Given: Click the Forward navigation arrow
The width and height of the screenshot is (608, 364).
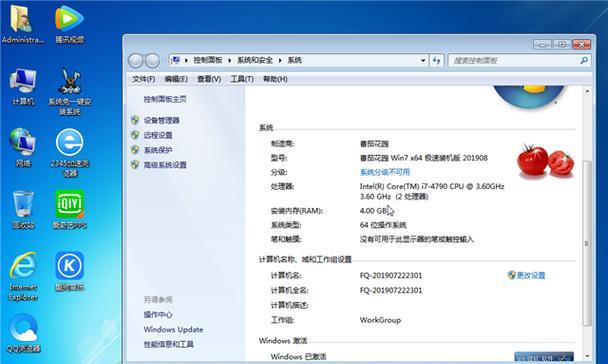Looking at the screenshot, I should (152, 60).
